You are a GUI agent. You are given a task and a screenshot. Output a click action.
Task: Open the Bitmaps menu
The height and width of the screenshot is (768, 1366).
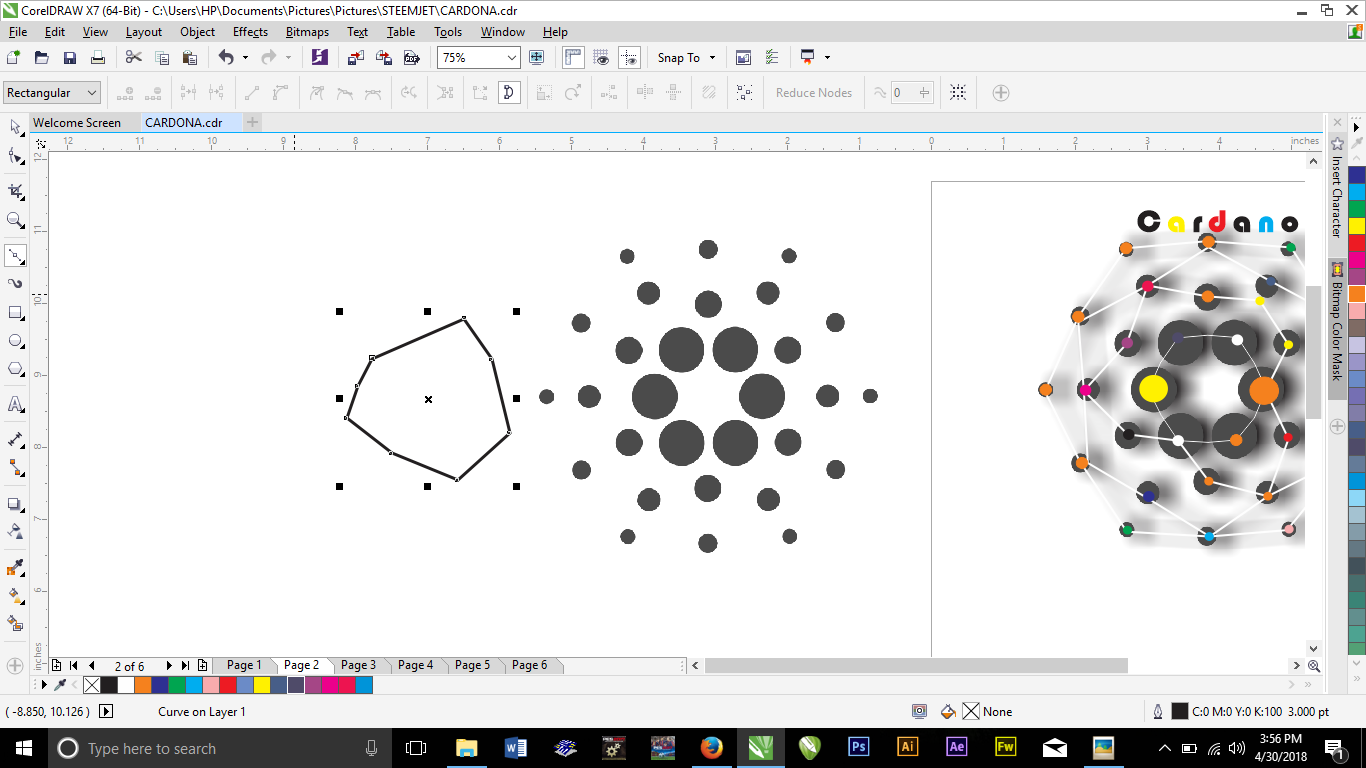(307, 31)
